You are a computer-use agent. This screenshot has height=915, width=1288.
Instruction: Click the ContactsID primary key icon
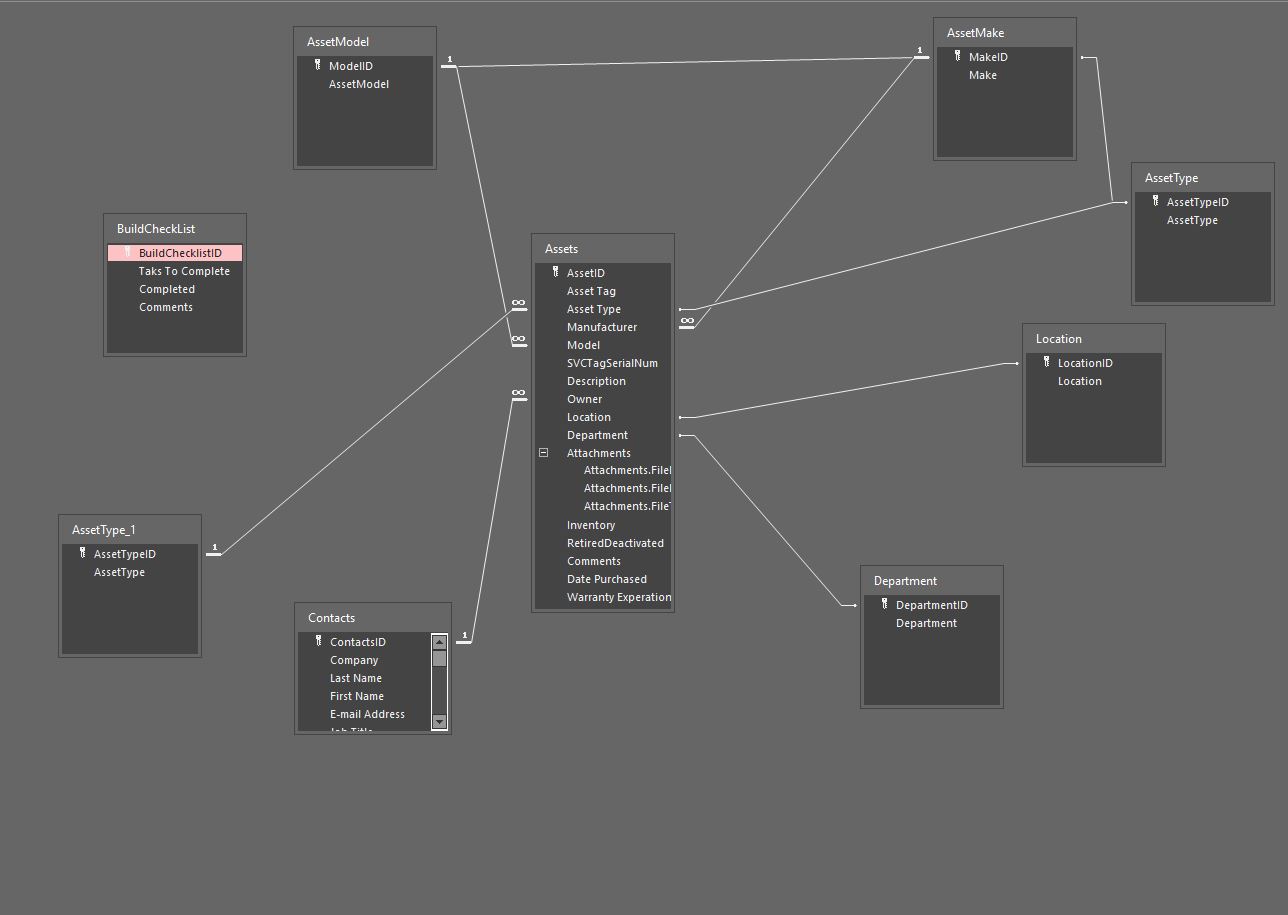pyautogui.click(x=319, y=641)
